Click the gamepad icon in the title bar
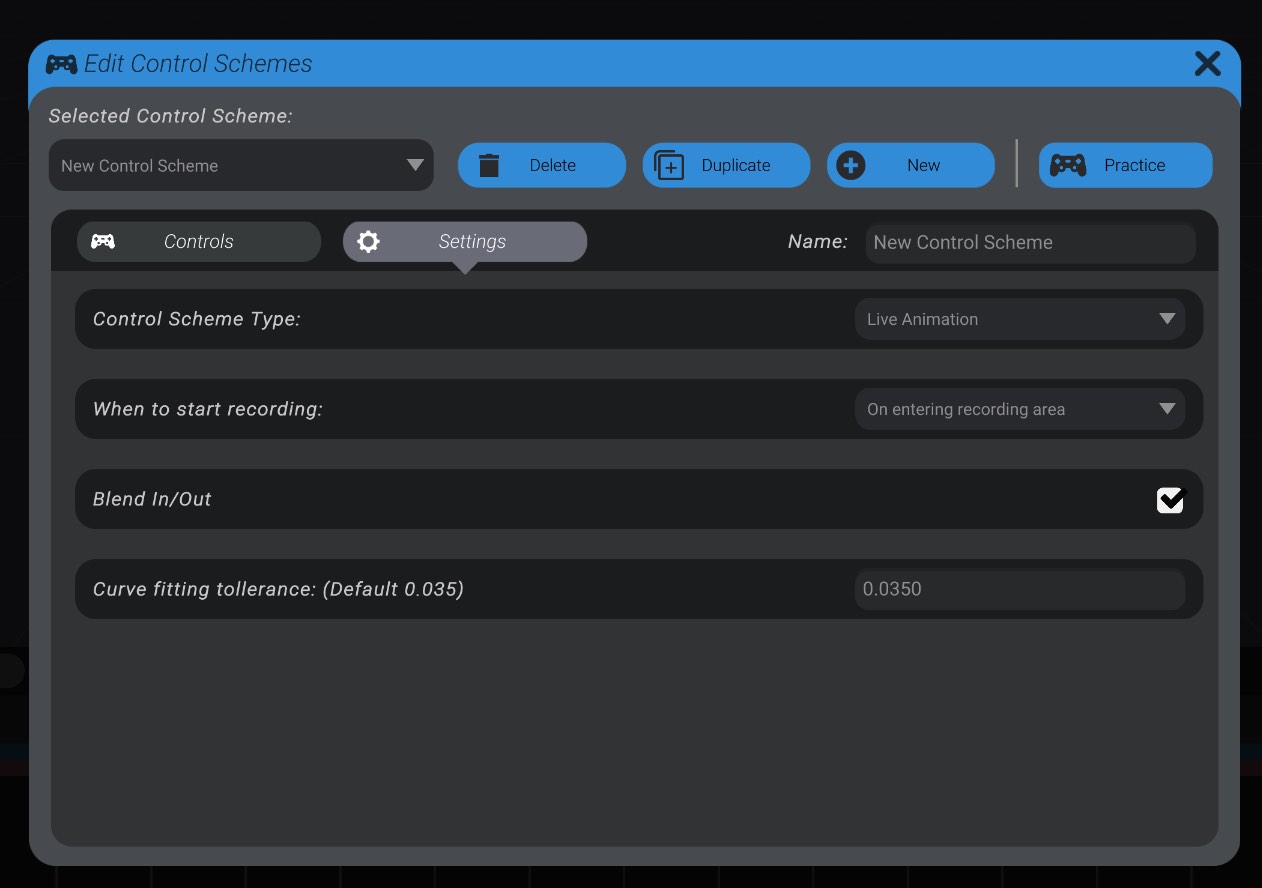This screenshot has width=1262, height=888. pos(62,63)
